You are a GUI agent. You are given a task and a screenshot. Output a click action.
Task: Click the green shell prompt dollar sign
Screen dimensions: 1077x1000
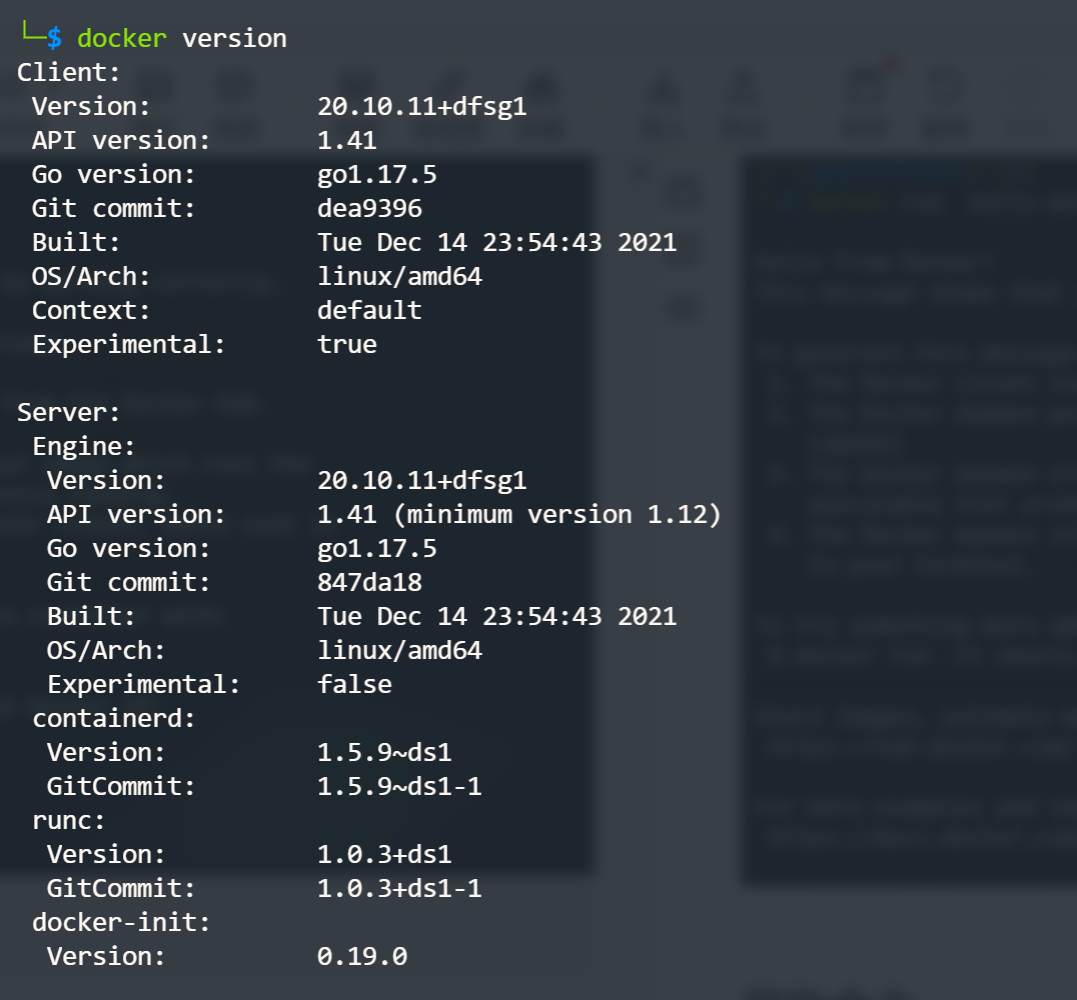coord(54,38)
